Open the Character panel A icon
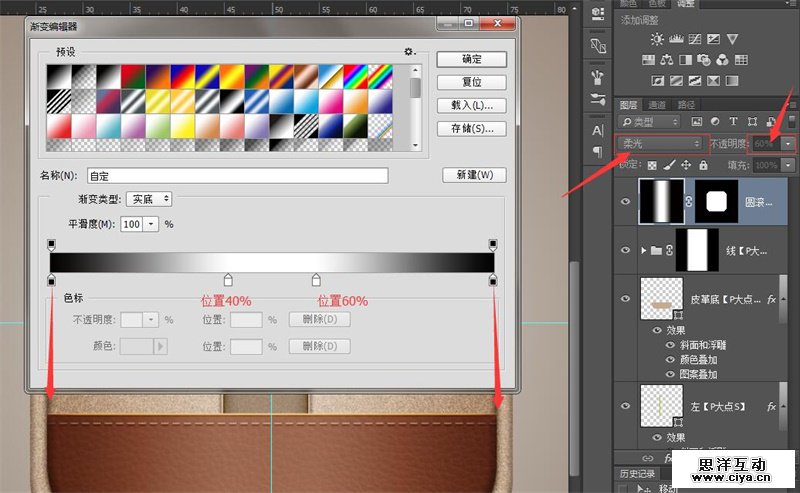 tap(598, 131)
